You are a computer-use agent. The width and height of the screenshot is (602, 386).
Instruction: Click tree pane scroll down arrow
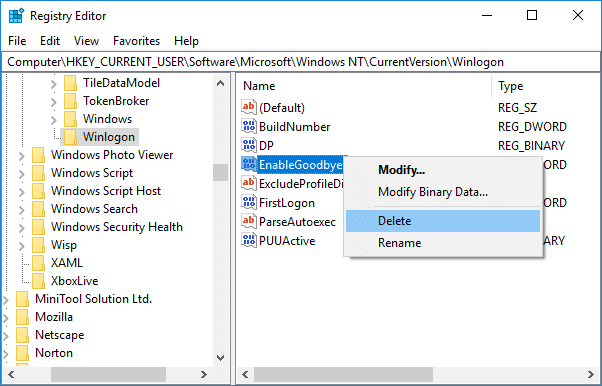tap(220, 358)
